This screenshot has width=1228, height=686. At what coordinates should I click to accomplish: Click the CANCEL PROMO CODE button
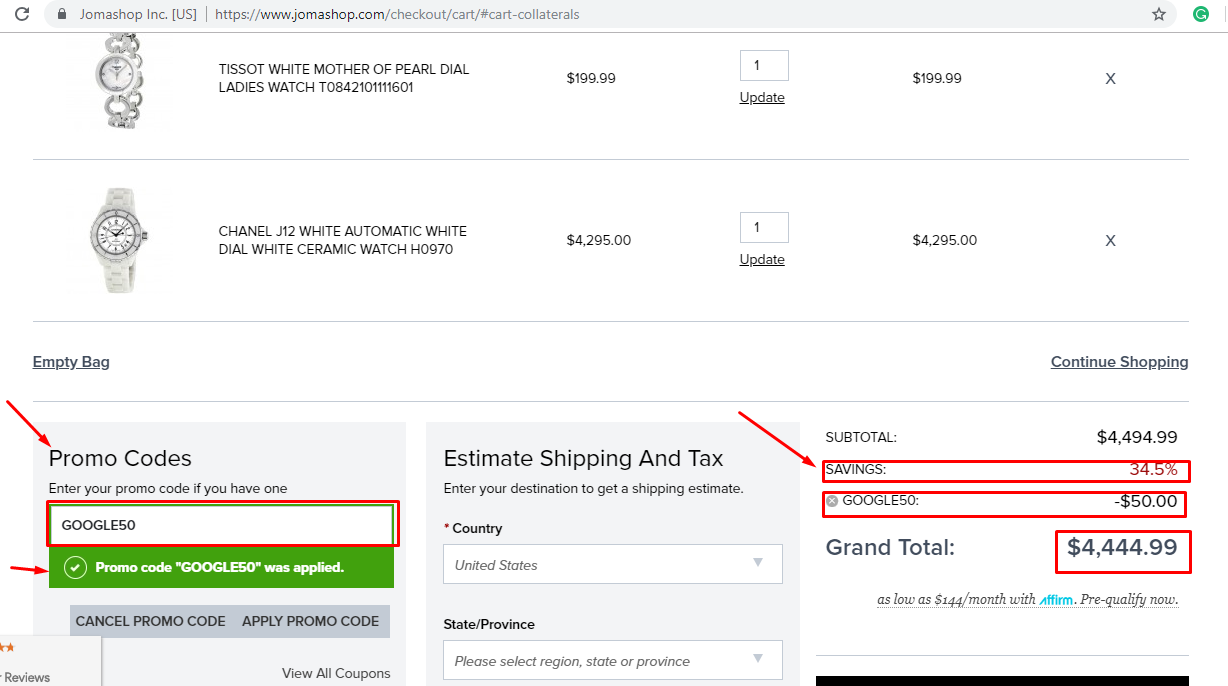(151, 621)
